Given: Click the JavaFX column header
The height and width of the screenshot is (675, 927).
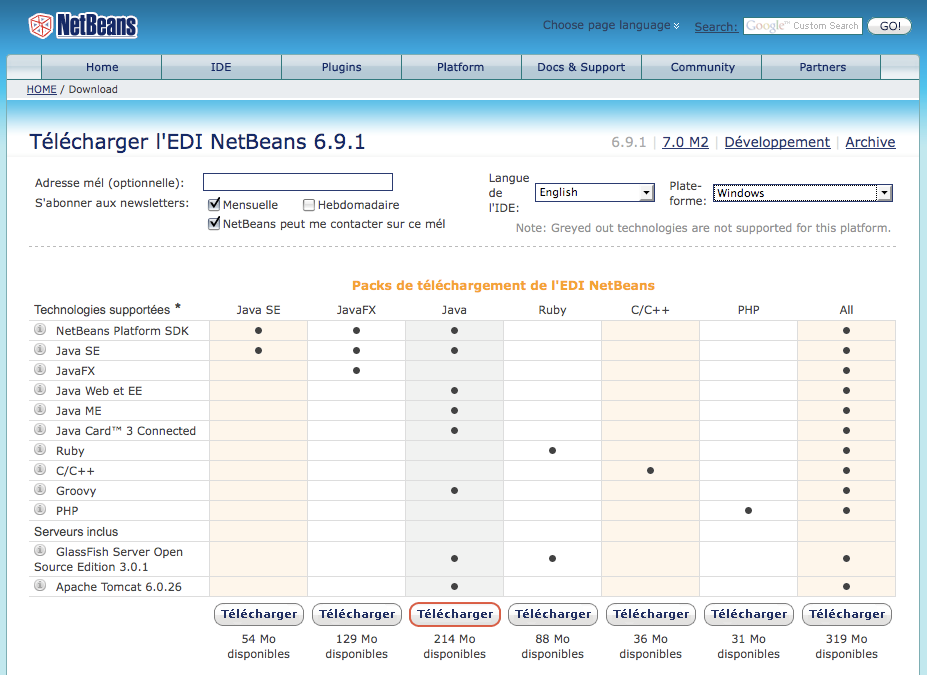Looking at the screenshot, I should 356,310.
